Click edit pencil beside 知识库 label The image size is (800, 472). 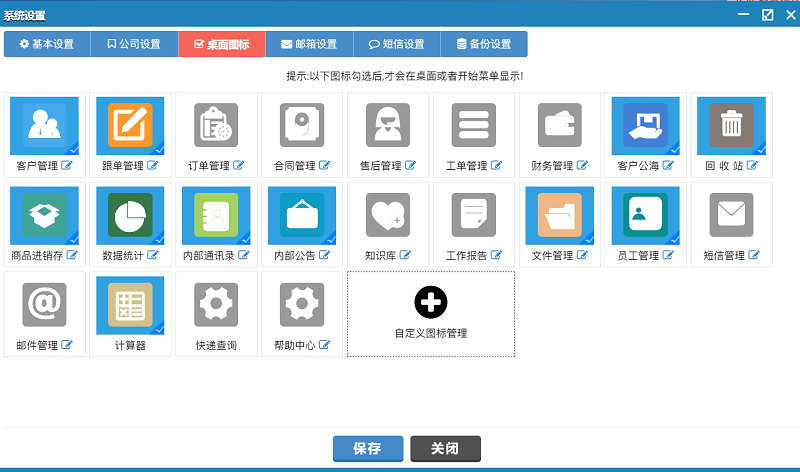(405, 255)
